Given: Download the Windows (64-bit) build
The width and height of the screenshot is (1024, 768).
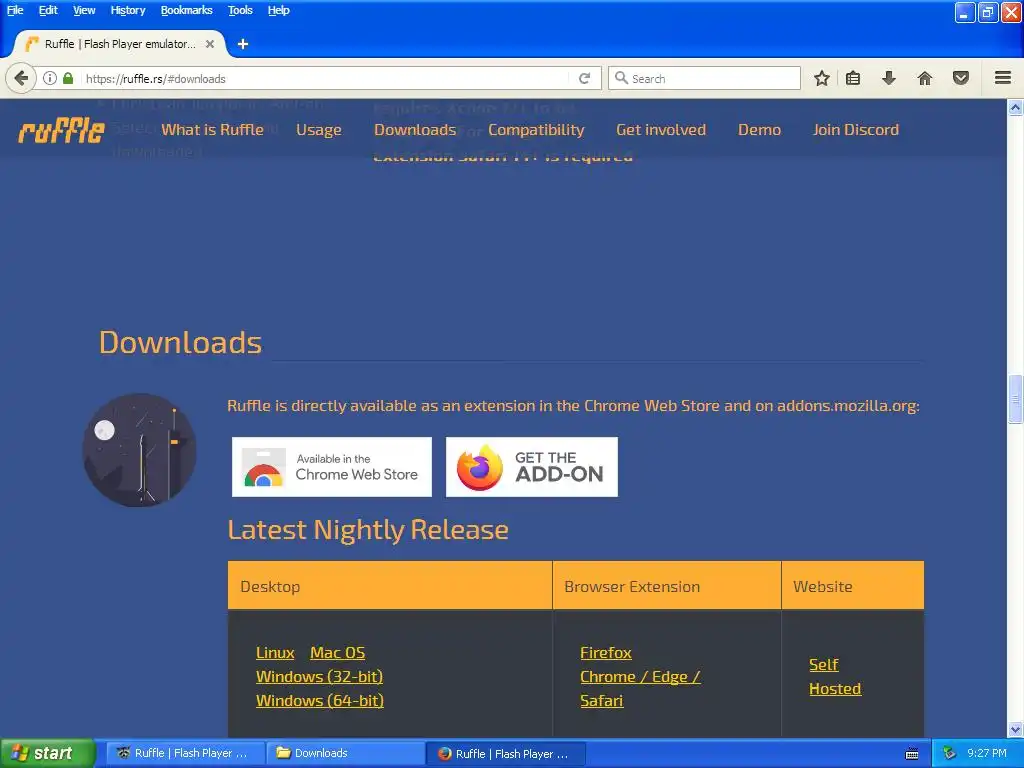Looking at the screenshot, I should (320, 701).
